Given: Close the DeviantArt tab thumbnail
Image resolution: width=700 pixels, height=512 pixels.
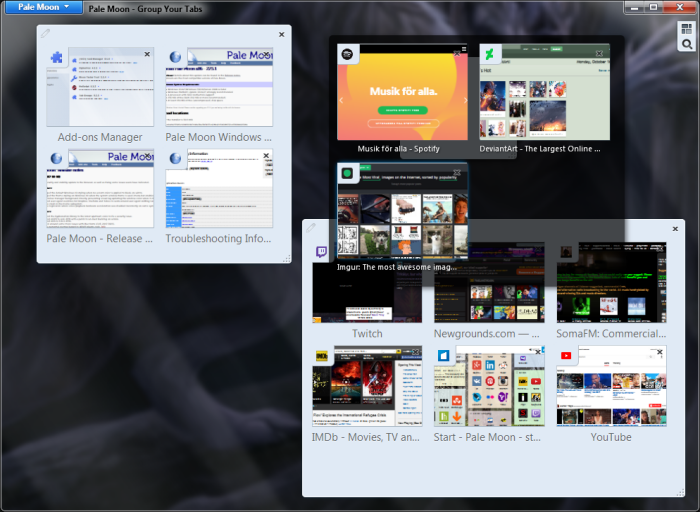Looking at the screenshot, I should point(599,54).
